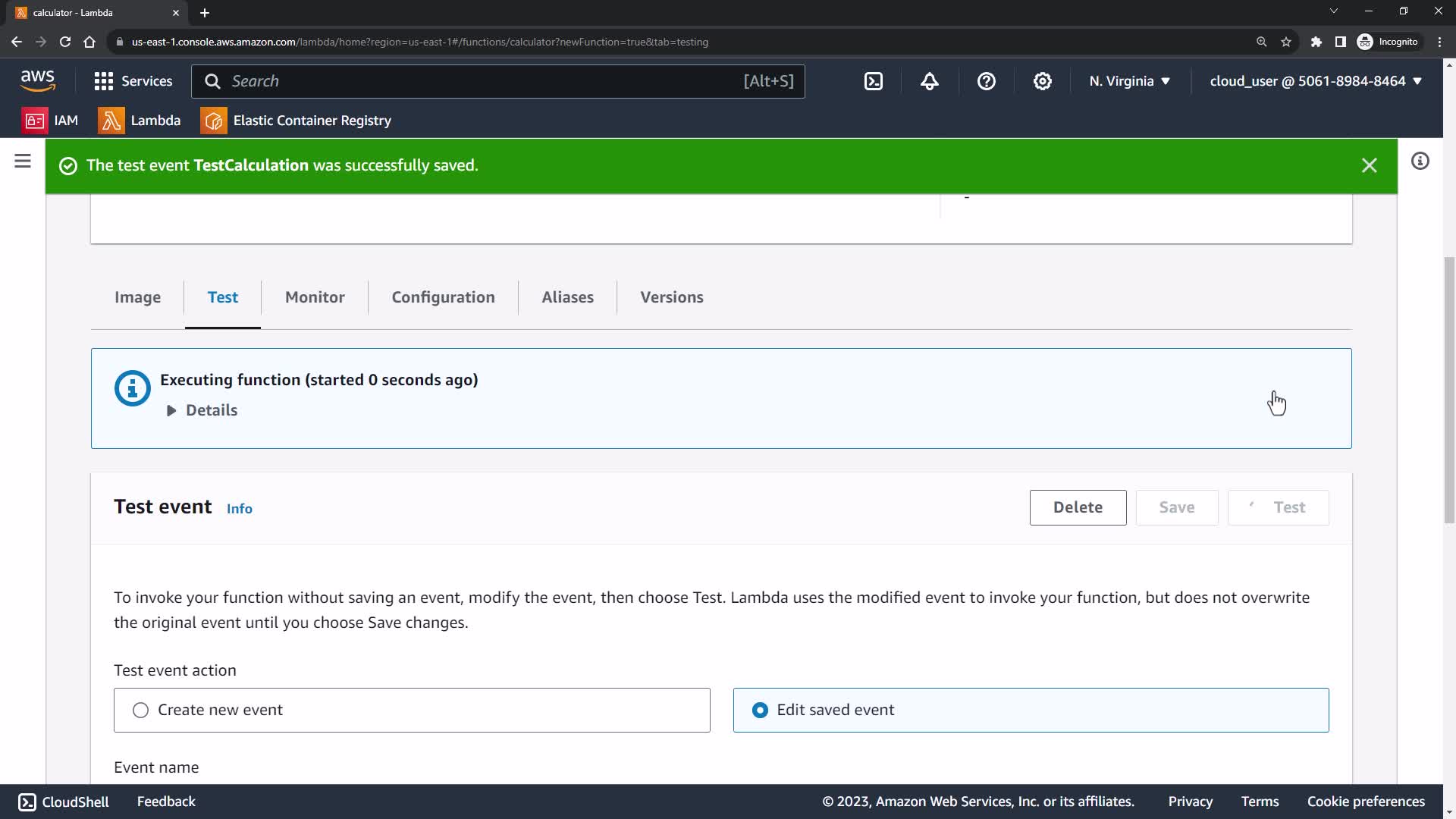Image resolution: width=1456 pixels, height=819 pixels.
Task: Open the info panel icon at right
Action: (1420, 161)
